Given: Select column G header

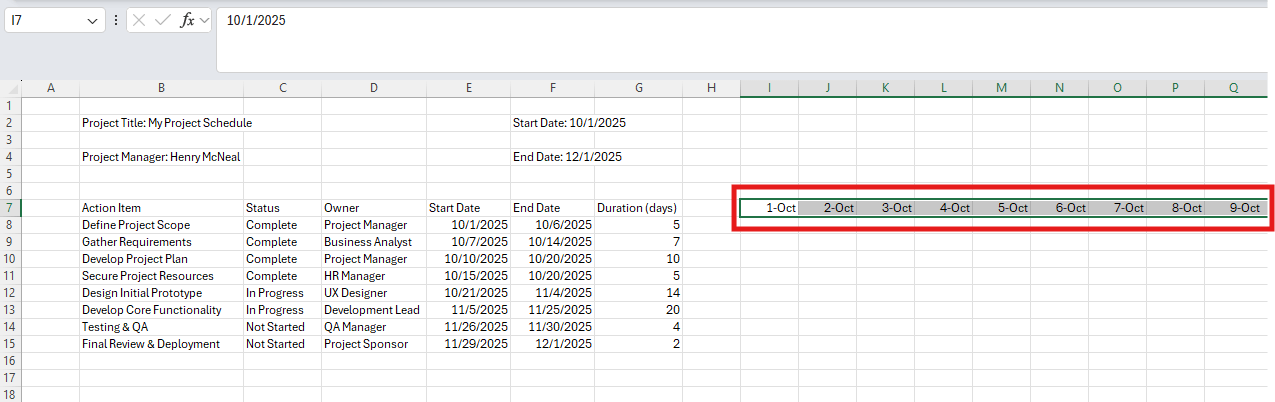Looking at the screenshot, I should click(x=639, y=88).
